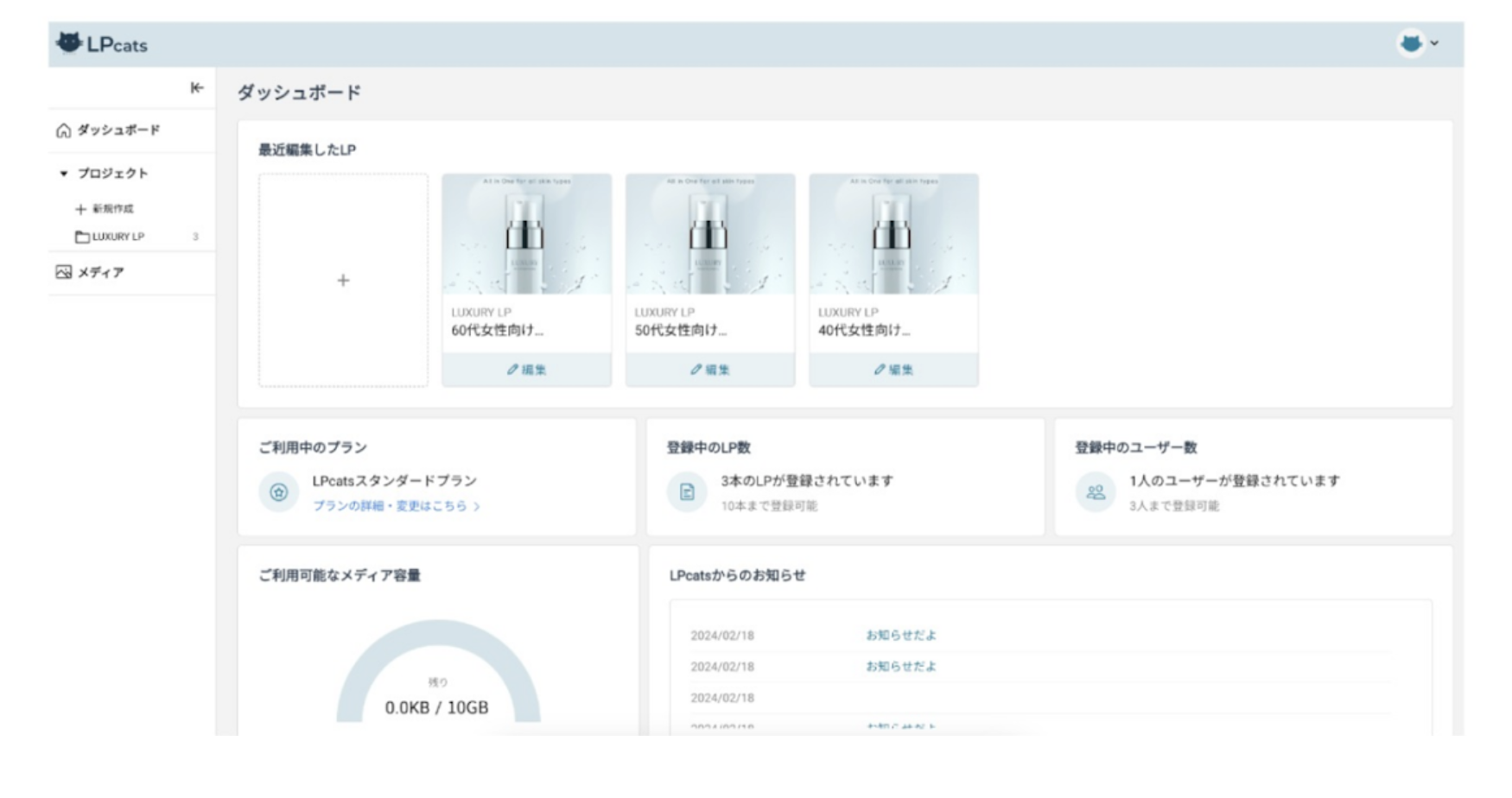
Task: Open thumbnail of 50代女性向け LP
Action: pyautogui.click(x=710, y=234)
